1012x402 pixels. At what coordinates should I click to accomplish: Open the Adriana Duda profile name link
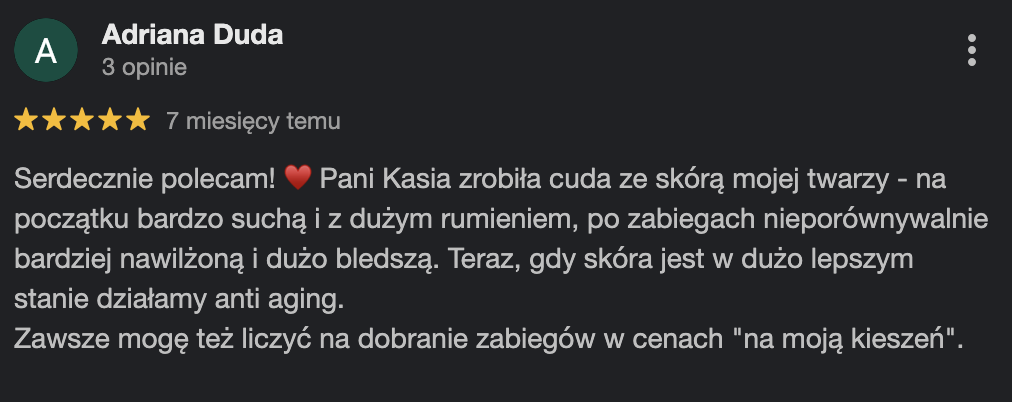click(192, 35)
